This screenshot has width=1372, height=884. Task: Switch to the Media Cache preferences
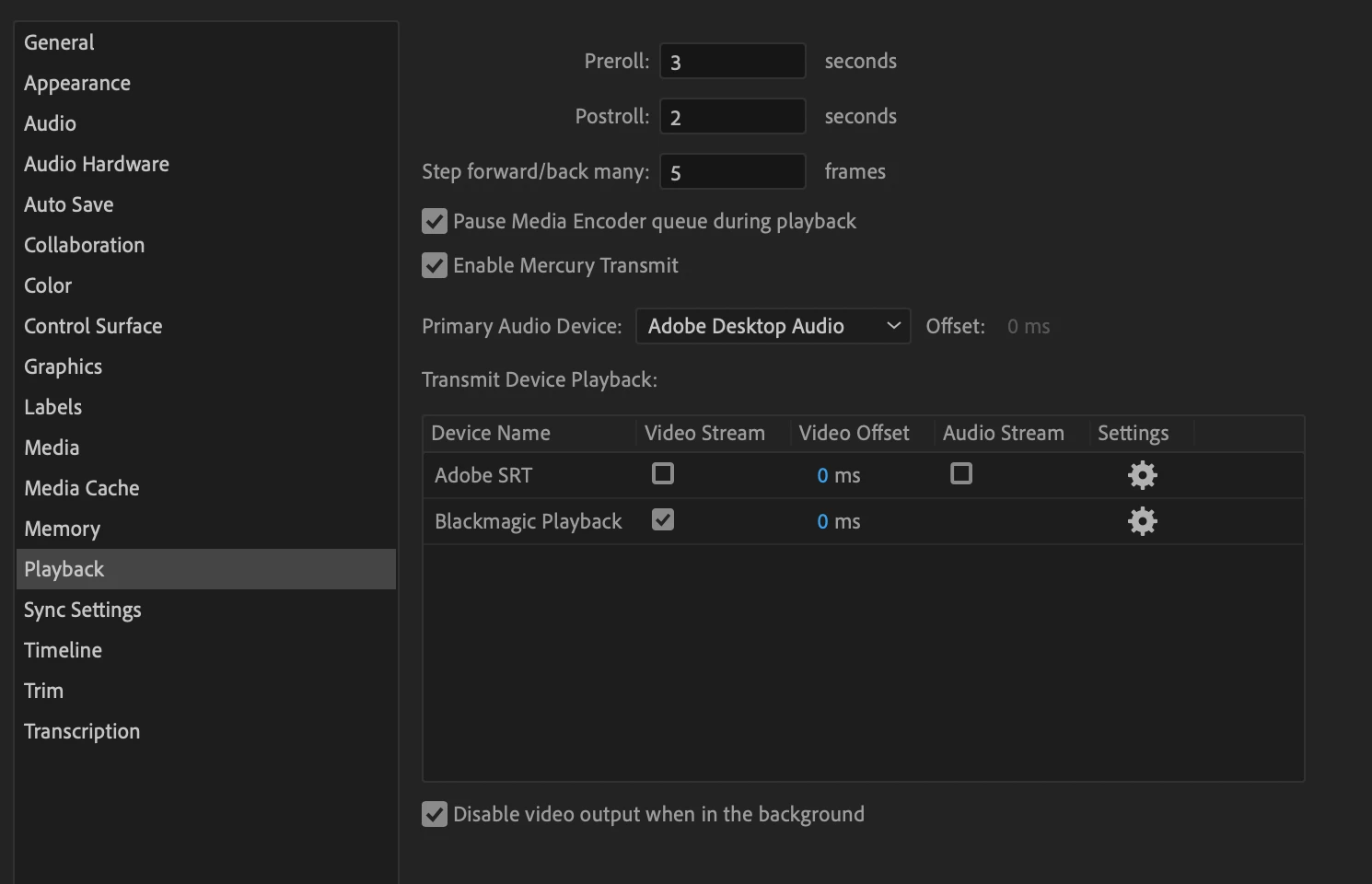pyautogui.click(x=82, y=488)
